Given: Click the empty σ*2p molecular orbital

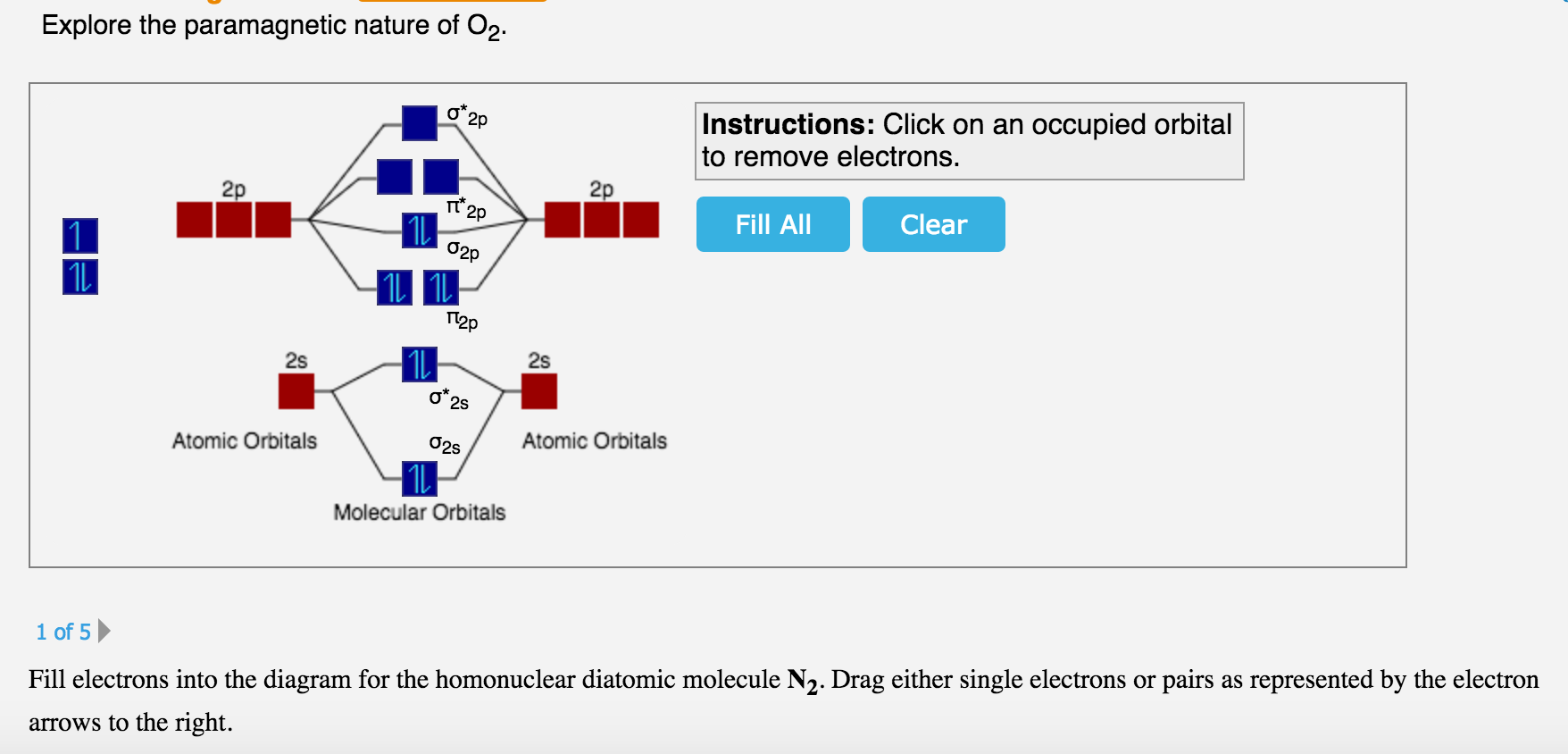Looking at the screenshot, I should coord(419,122).
